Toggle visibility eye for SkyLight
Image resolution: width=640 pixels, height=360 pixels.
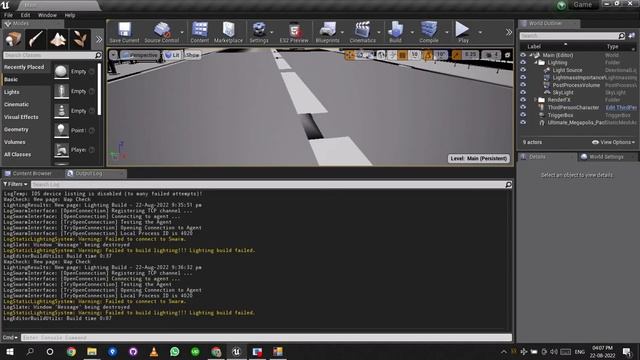tap(523, 93)
